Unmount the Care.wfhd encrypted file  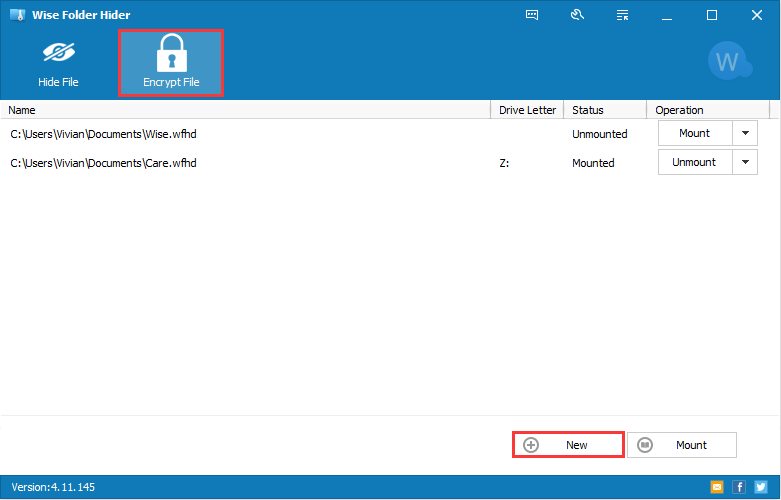coord(695,162)
